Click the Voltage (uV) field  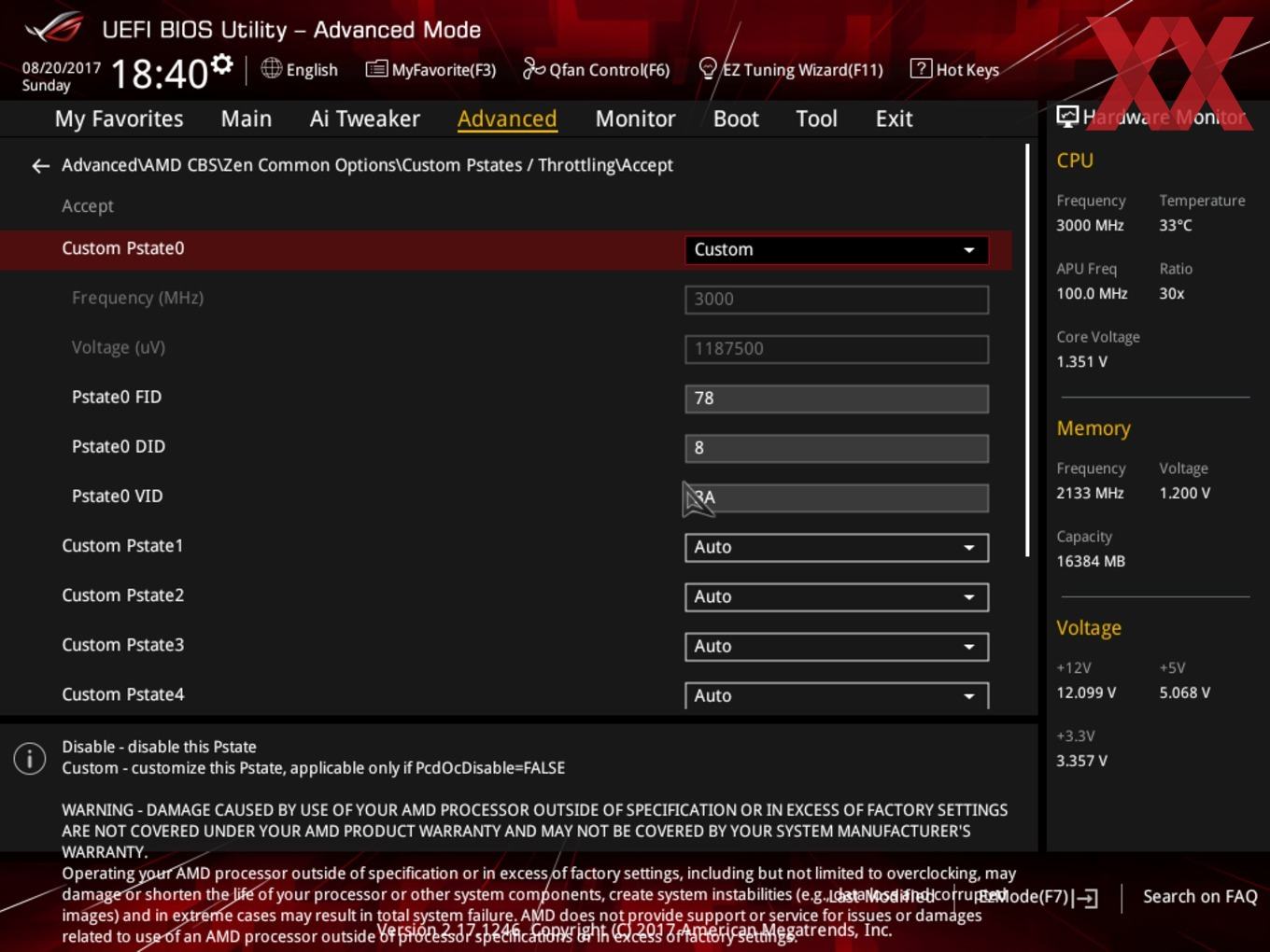point(837,349)
